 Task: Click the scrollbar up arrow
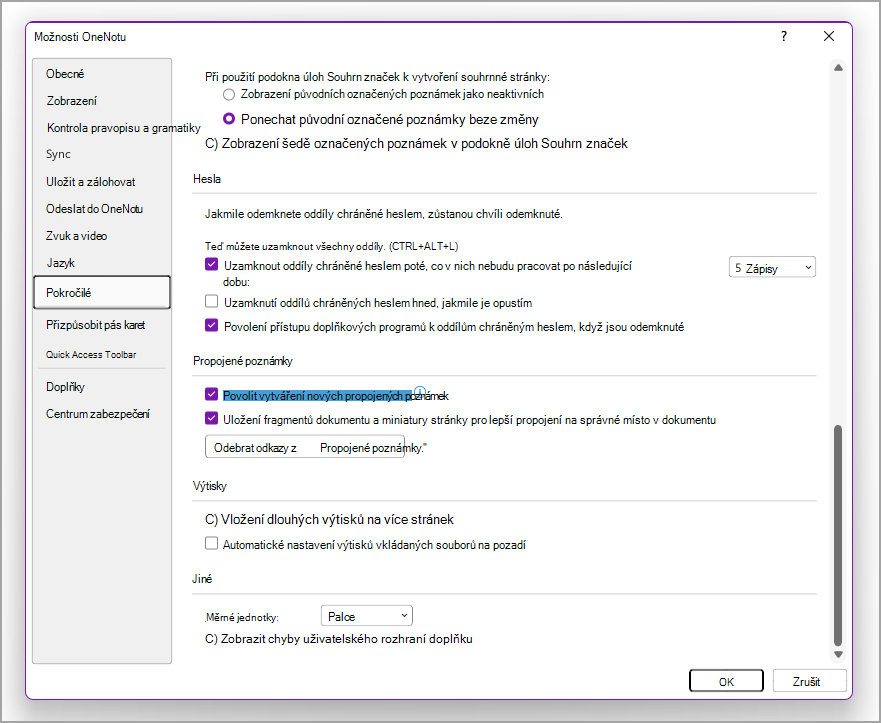838,68
